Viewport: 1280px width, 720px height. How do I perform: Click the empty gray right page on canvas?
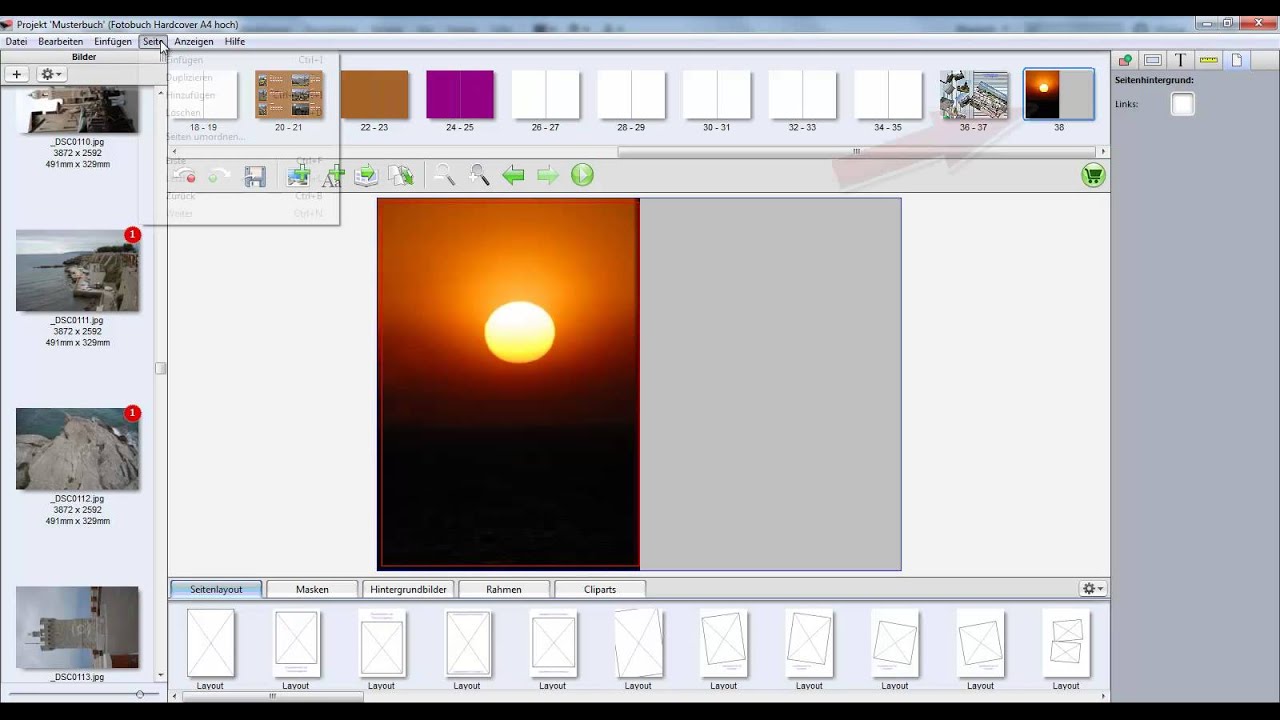click(x=770, y=384)
